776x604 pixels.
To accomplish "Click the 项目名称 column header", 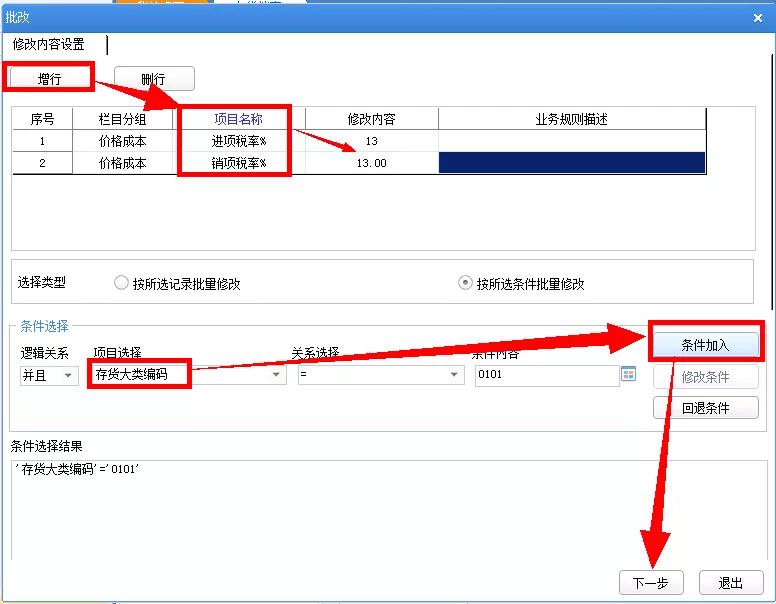I will click(239, 119).
